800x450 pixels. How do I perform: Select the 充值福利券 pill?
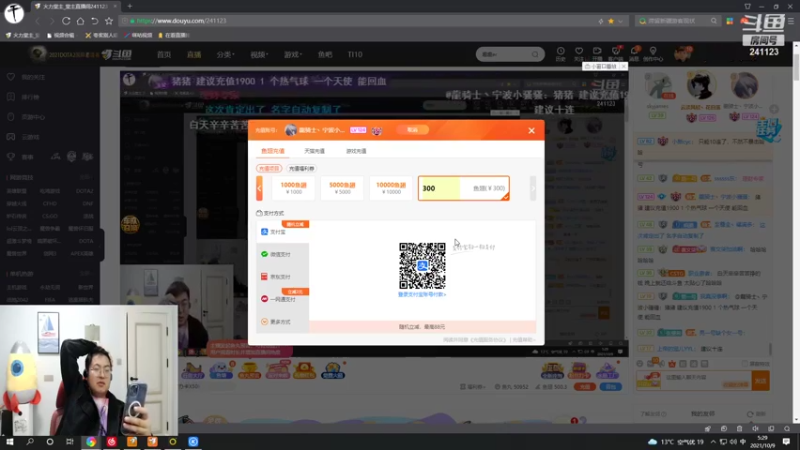pos(301,168)
